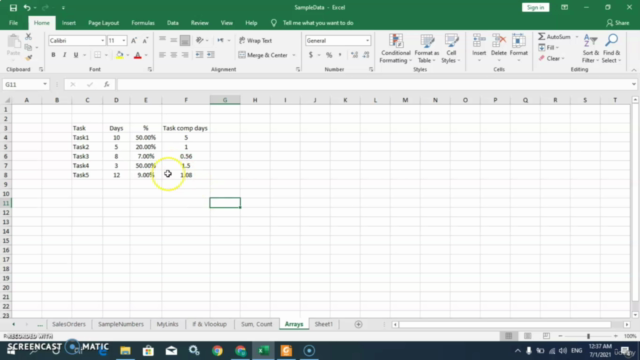640x360 pixels.
Task: Click the Percent Style icon
Action: pyautogui.click(x=329, y=55)
